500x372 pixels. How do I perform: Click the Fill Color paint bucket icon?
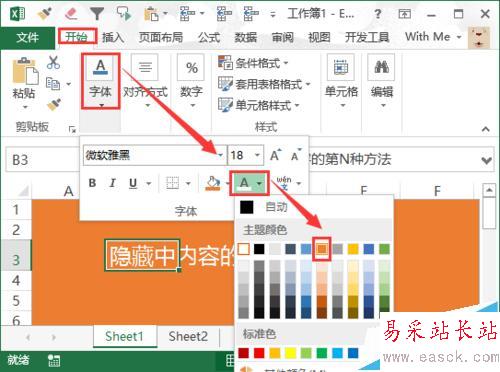(x=213, y=183)
